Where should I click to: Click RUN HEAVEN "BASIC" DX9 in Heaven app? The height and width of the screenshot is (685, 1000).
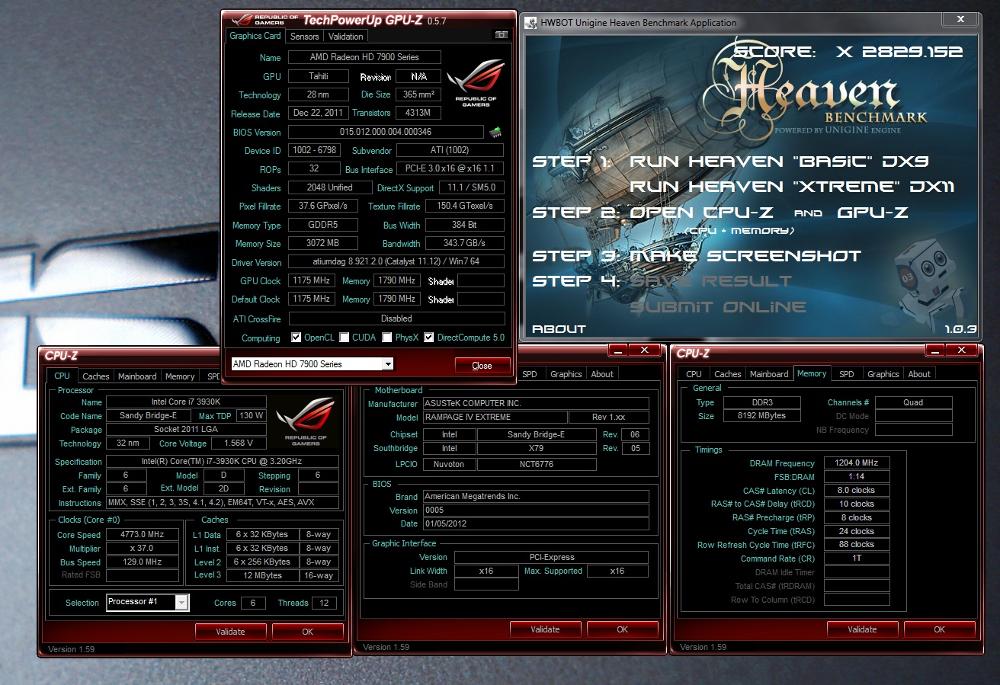pyautogui.click(x=779, y=161)
